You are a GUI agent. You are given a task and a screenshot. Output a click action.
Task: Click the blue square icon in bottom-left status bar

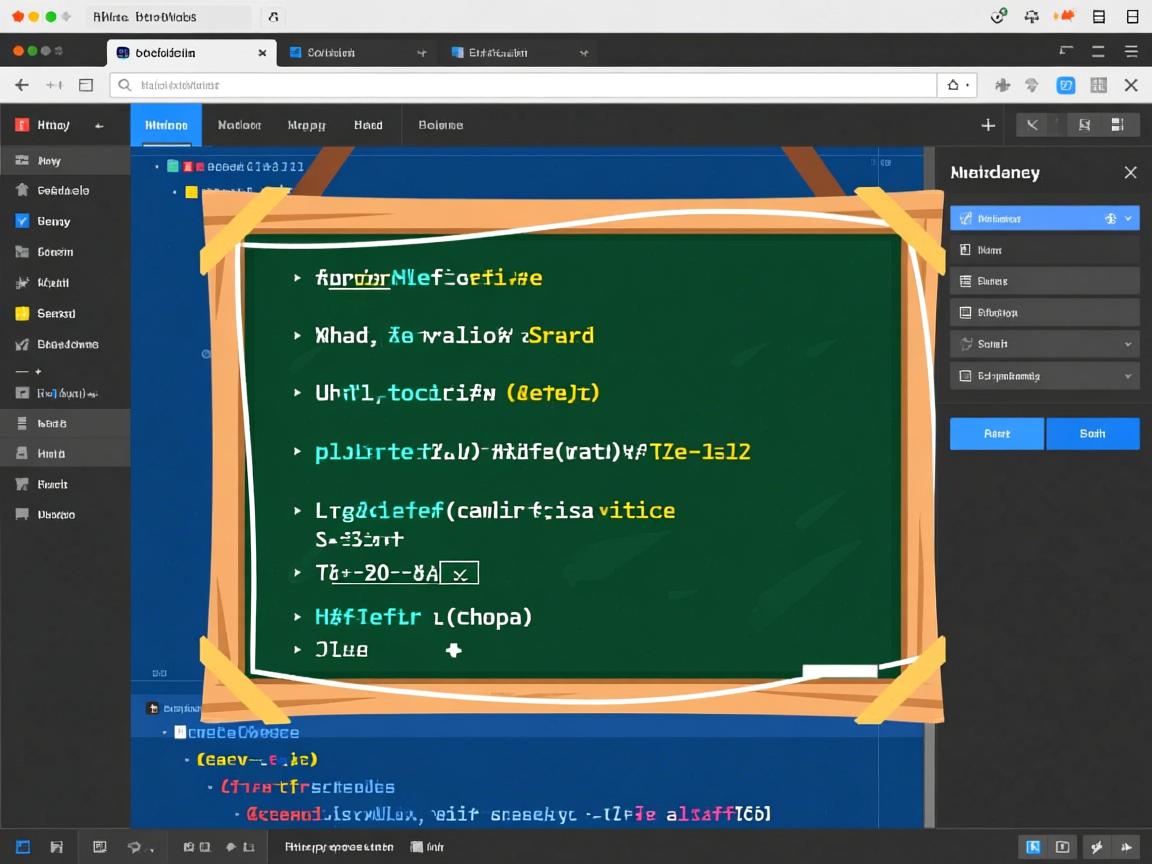23,847
